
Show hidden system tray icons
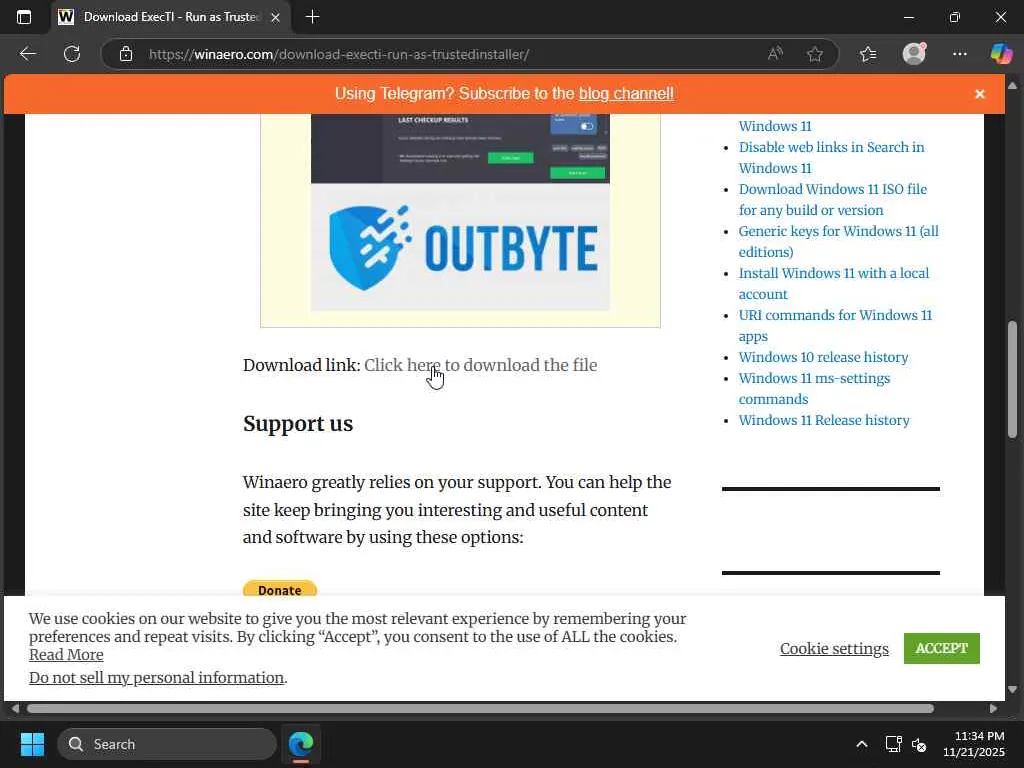(x=862, y=744)
